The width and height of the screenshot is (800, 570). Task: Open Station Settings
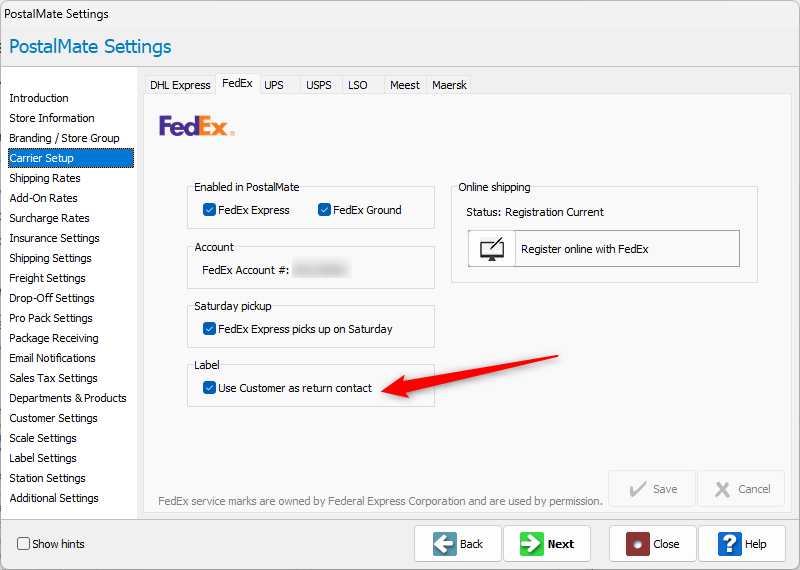47,478
